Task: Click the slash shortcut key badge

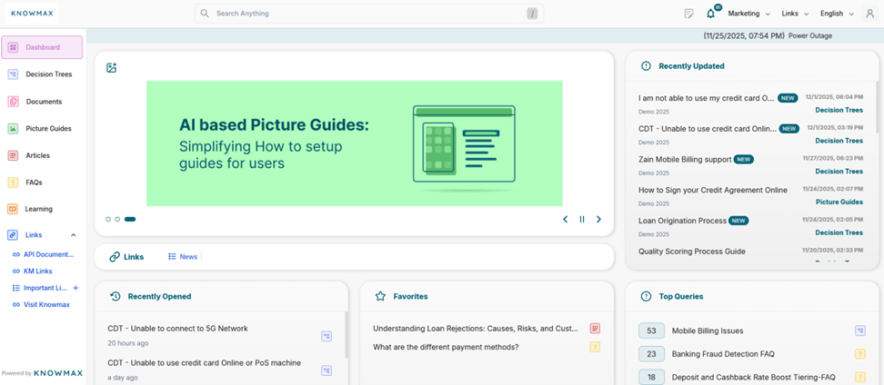Action: 532,14
